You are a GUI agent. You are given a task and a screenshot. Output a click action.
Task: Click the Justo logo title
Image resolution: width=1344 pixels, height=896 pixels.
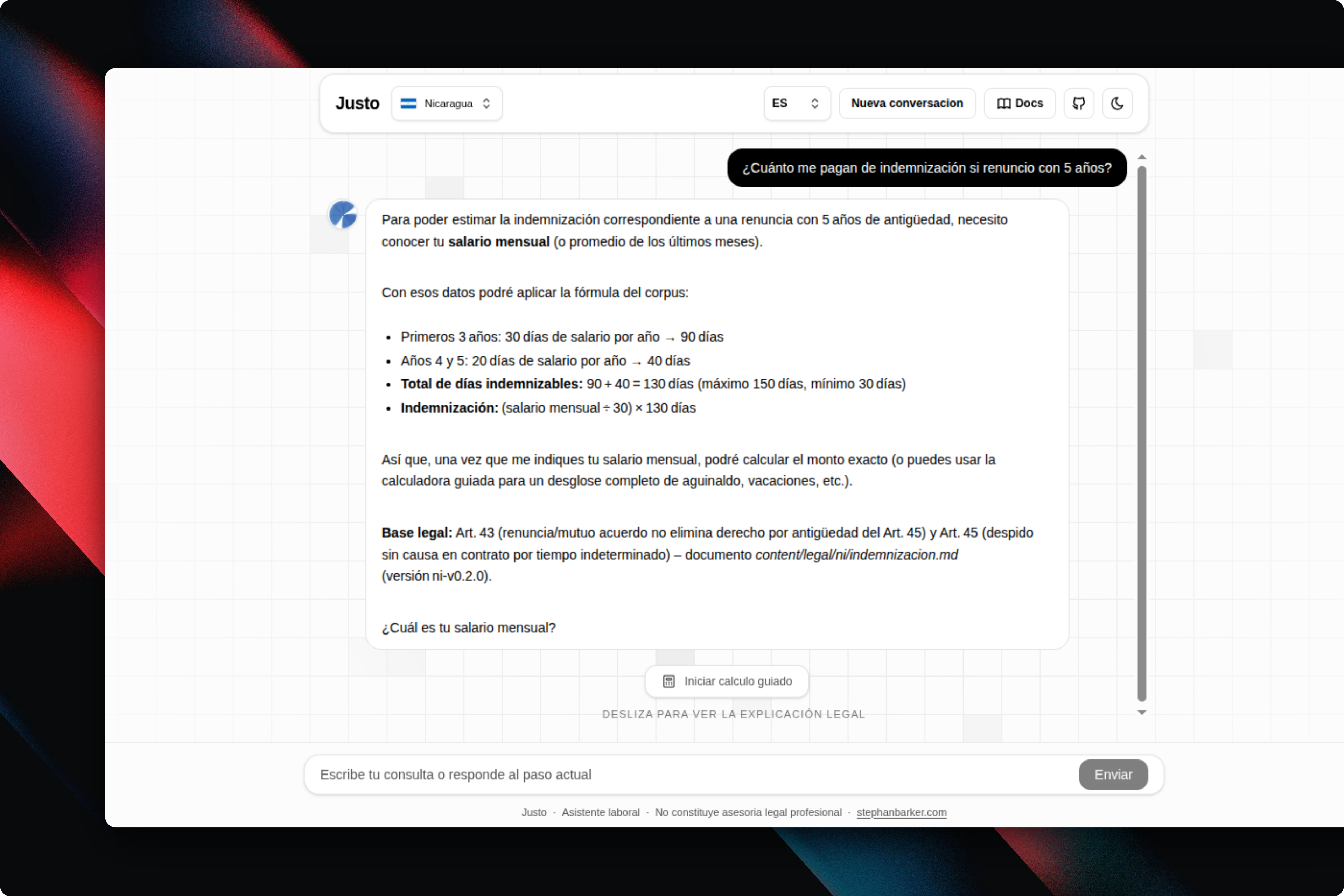point(357,104)
